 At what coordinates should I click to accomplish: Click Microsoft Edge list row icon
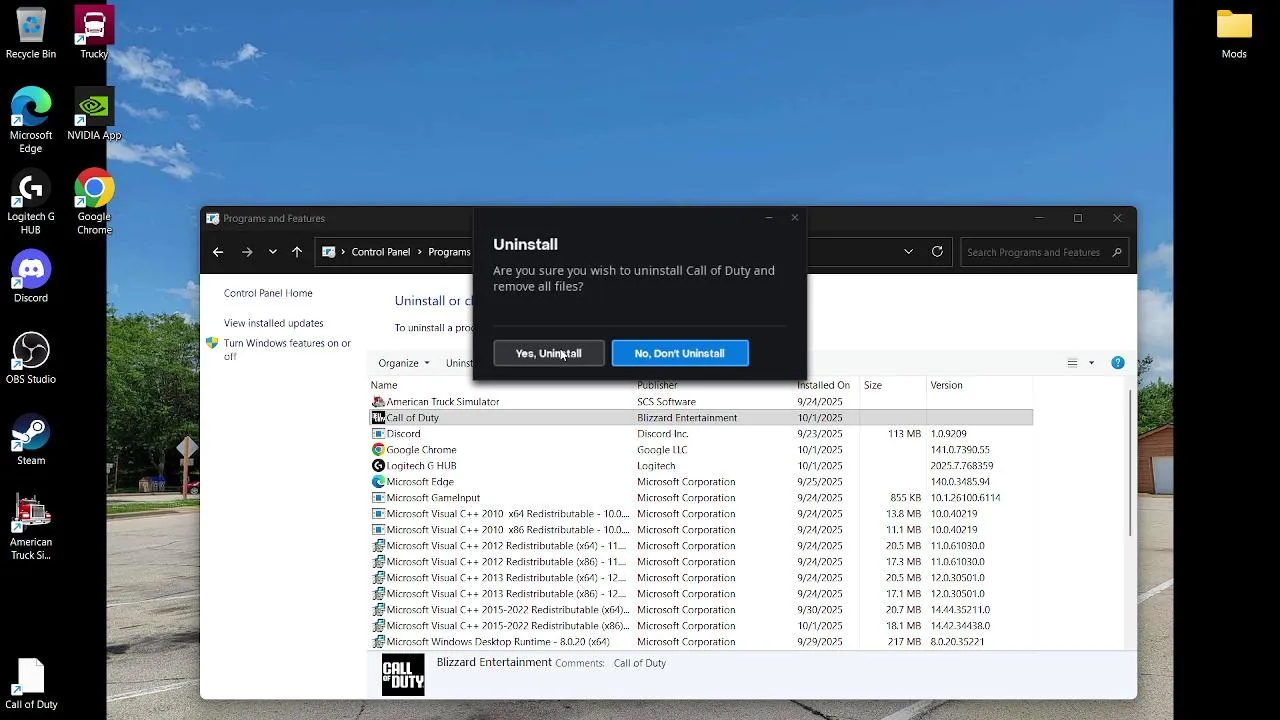coord(378,482)
